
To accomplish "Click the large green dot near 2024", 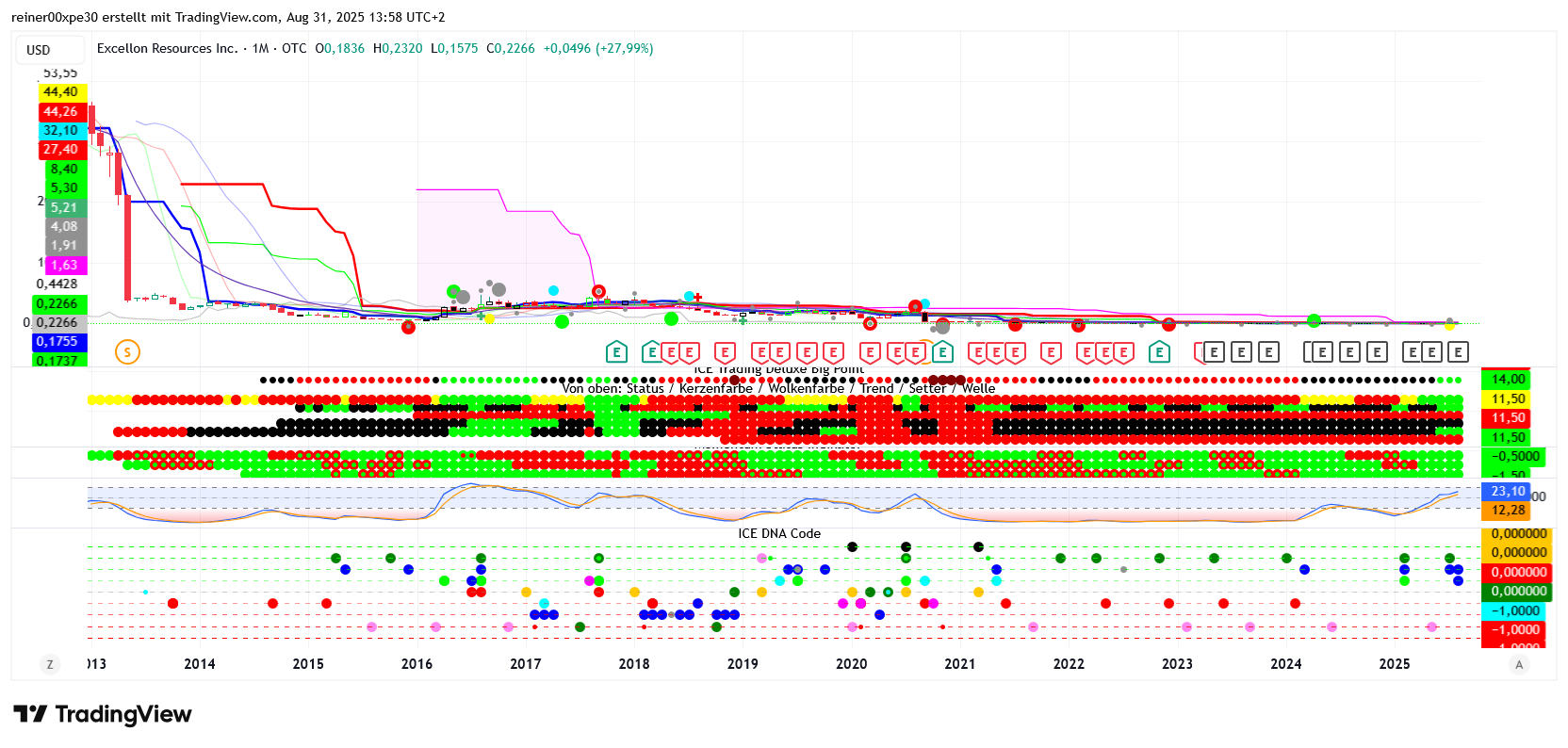I will coord(1314,321).
